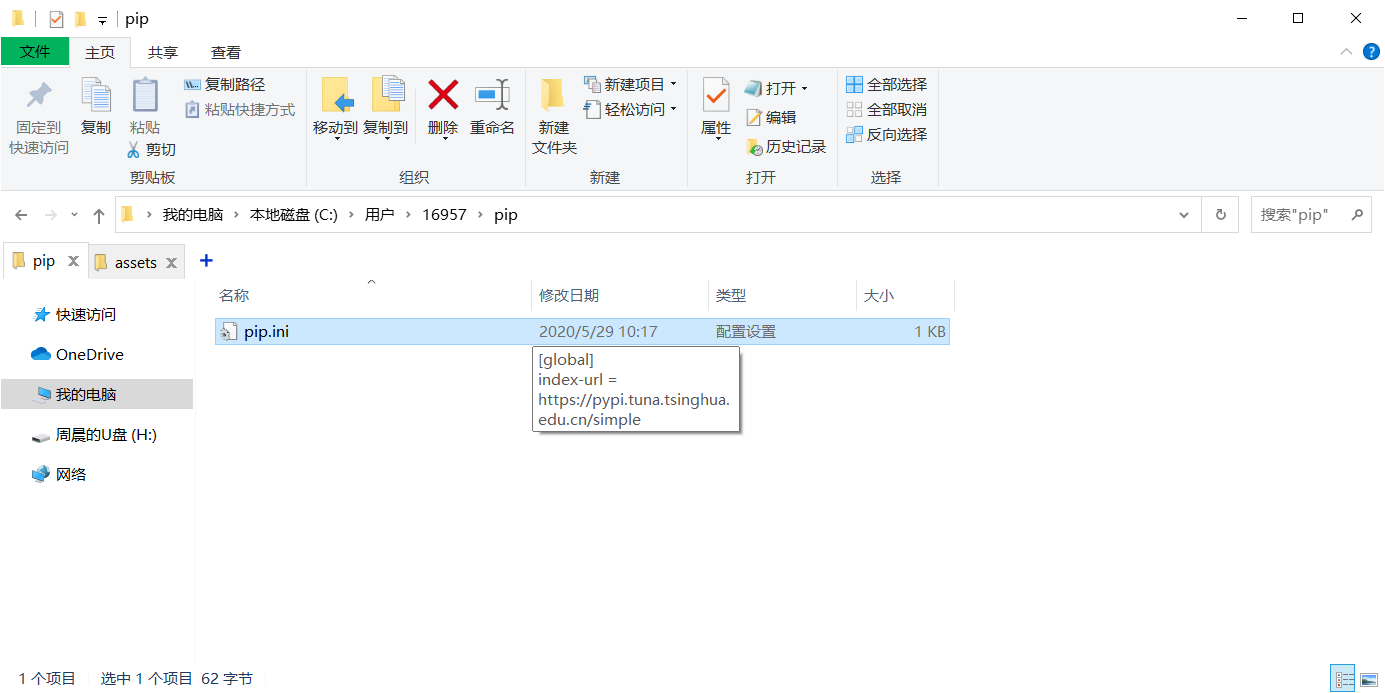Click 本地磁盘 (C:) breadcrumb
Screen dimensions: 1385x693
coord(294,215)
